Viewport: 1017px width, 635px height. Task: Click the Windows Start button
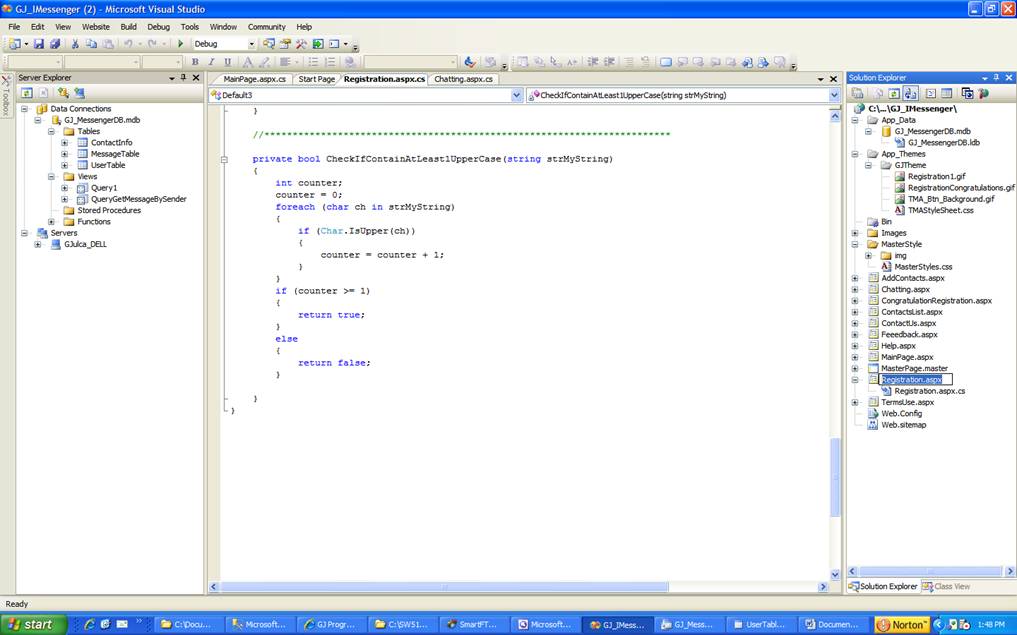pos(34,624)
